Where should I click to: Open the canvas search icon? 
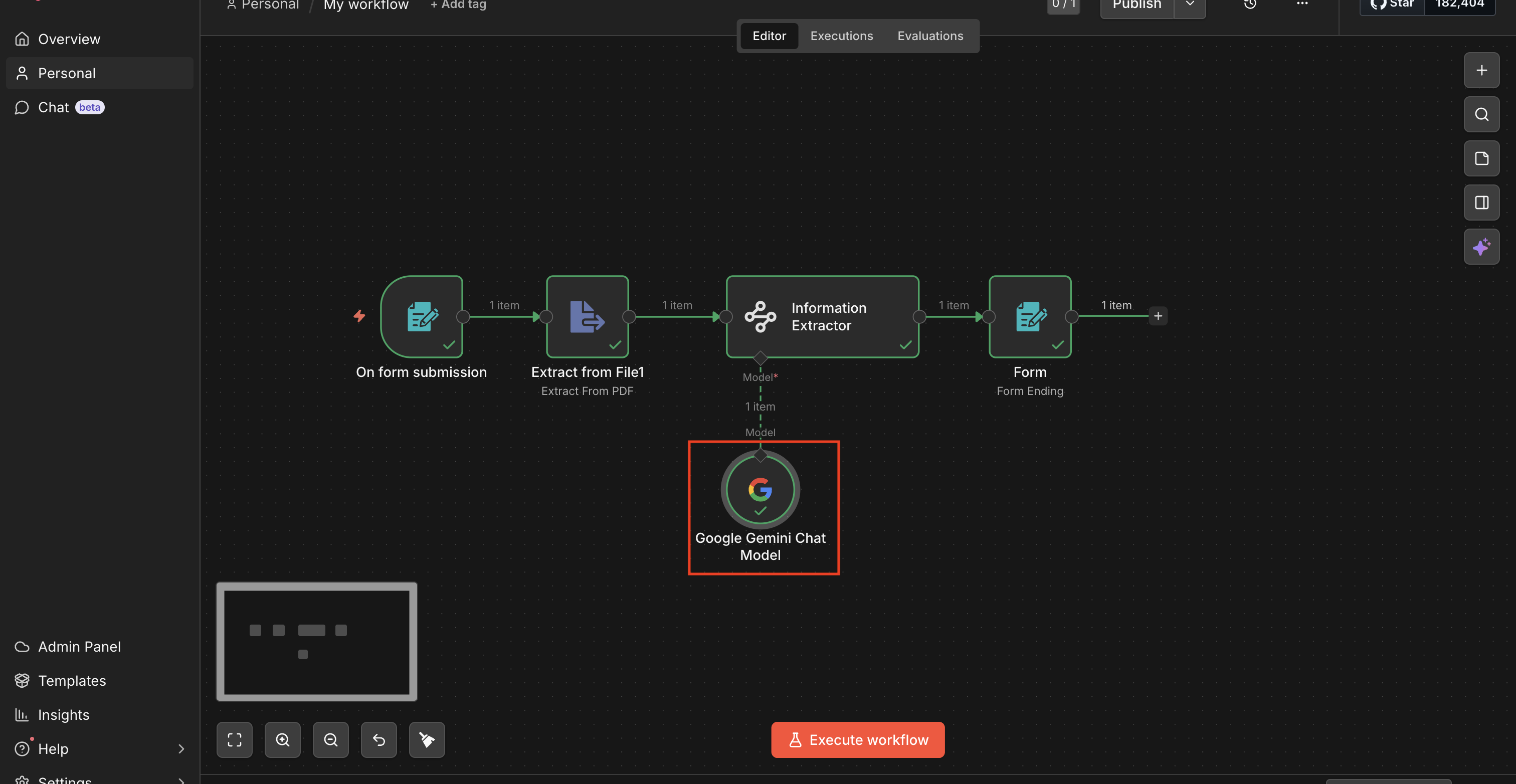point(1481,114)
